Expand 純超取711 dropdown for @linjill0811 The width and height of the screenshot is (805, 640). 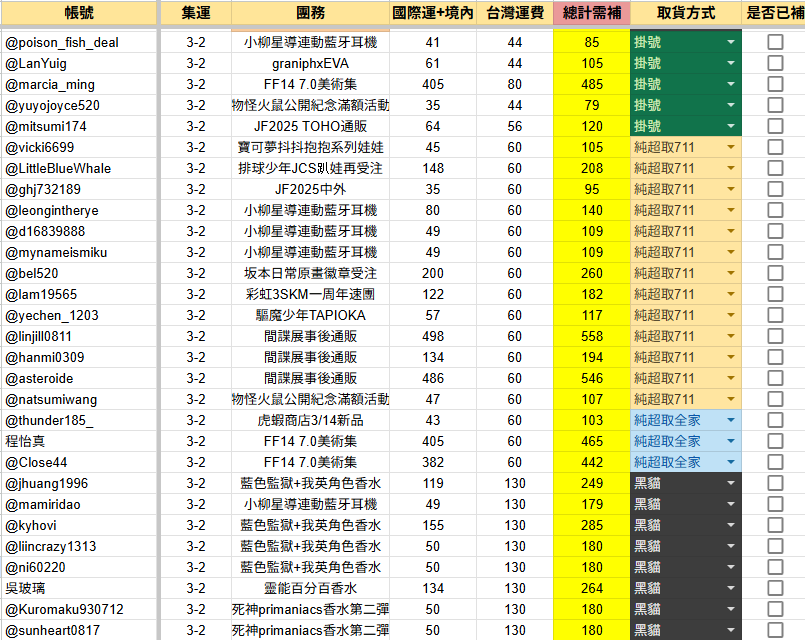tap(731, 336)
